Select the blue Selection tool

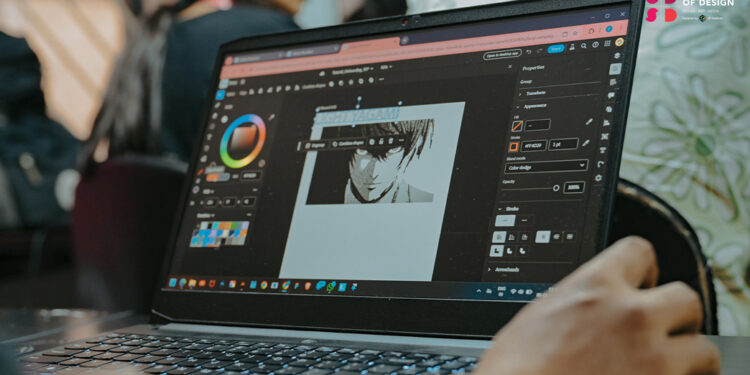(220, 95)
